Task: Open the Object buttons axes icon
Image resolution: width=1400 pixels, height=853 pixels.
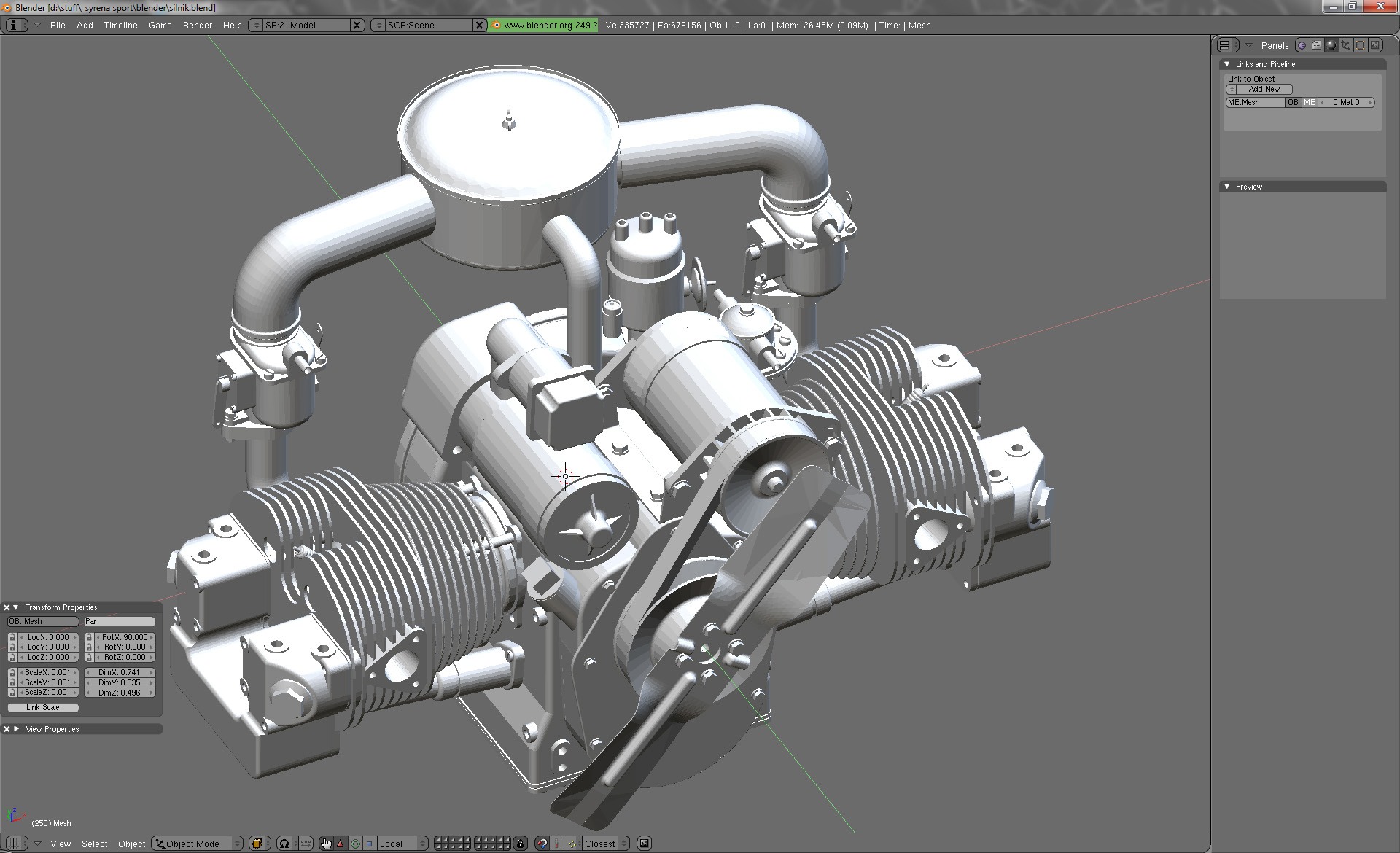Action: tap(1346, 45)
